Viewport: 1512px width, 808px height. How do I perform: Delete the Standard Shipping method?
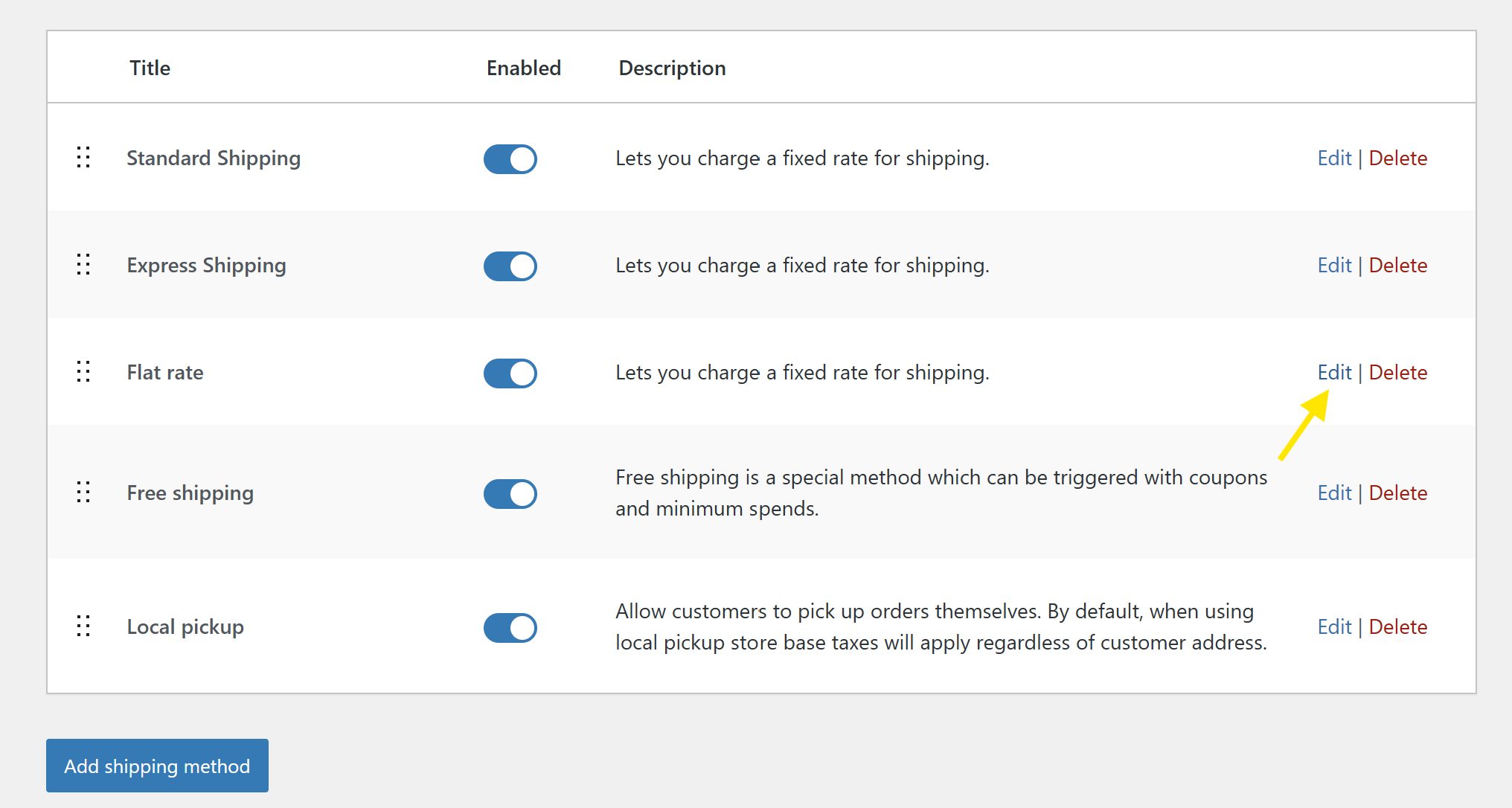1398,158
